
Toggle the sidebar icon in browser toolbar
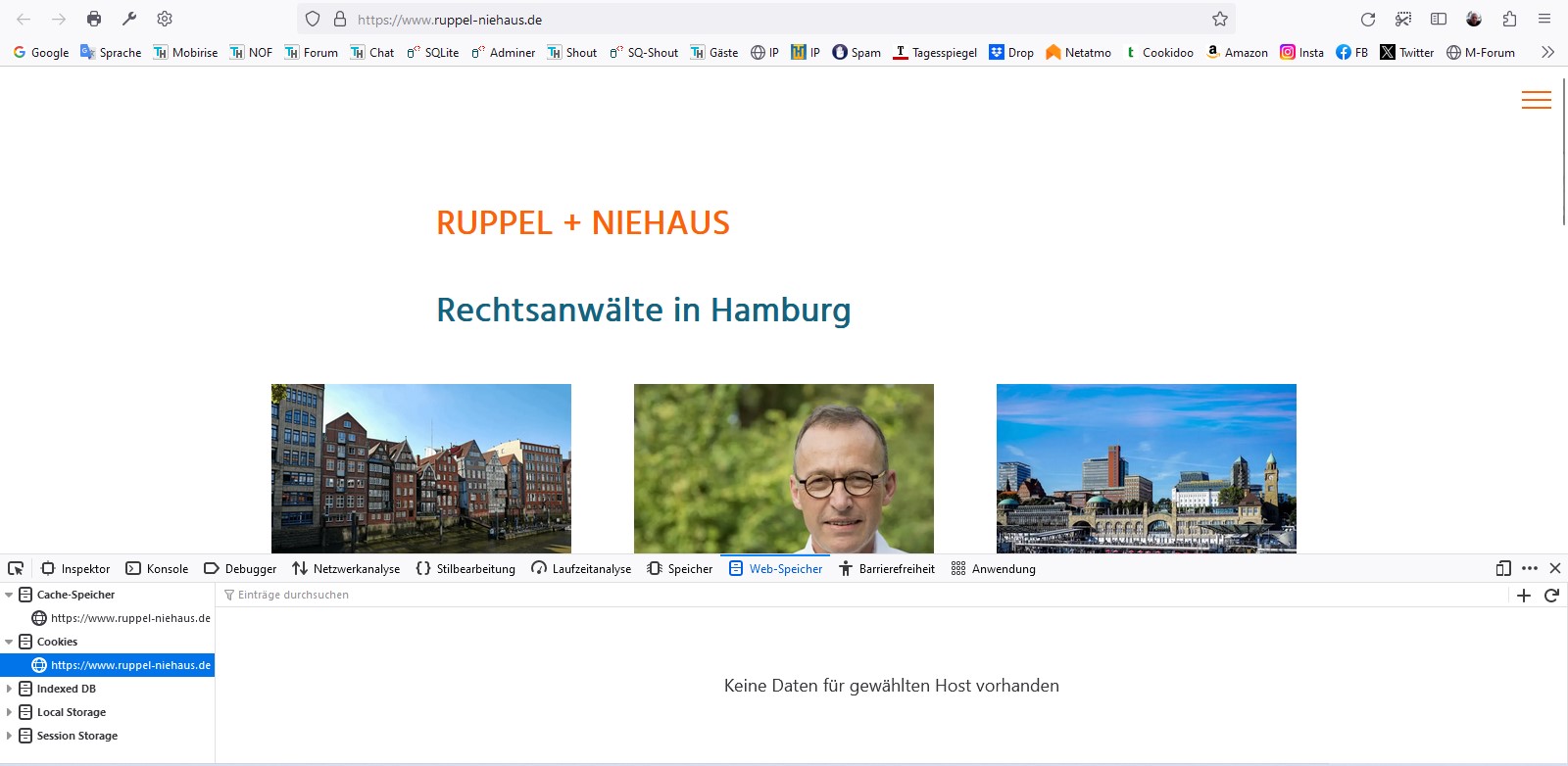[x=1439, y=19]
